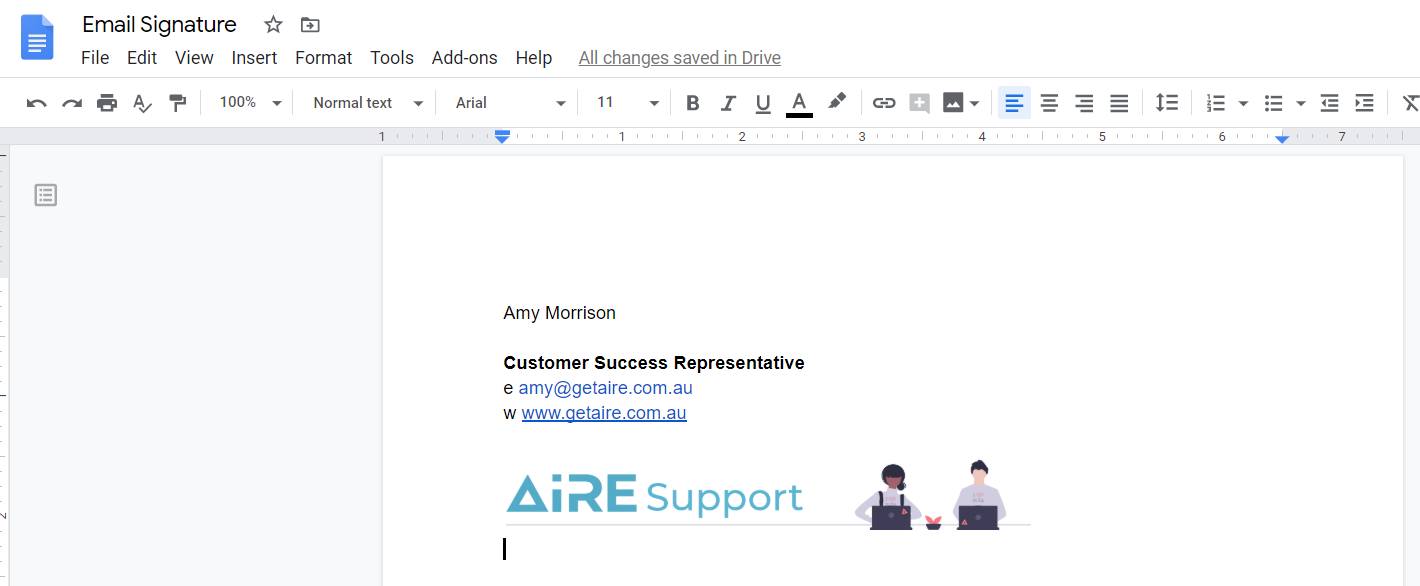This screenshot has height=586, width=1420.
Task: Add a comment
Action: click(x=919, y=102)
